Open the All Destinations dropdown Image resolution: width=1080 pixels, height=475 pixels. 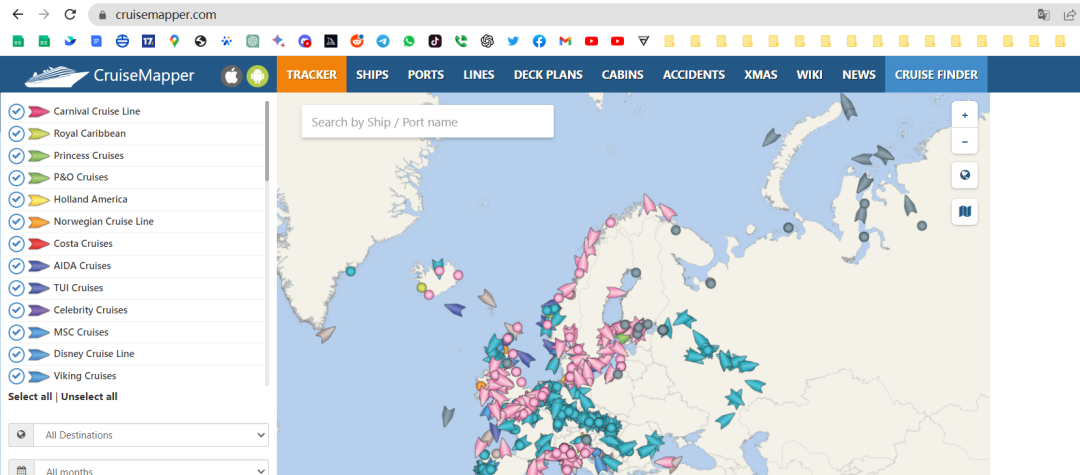coord(151,435)
